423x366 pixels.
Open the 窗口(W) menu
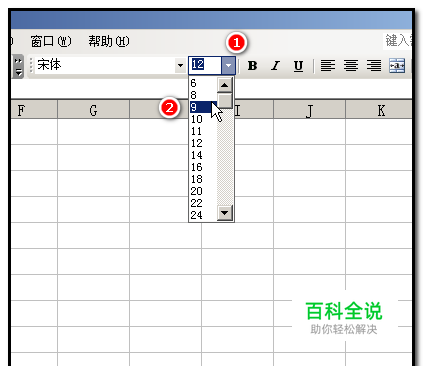(x=51, y=41)
